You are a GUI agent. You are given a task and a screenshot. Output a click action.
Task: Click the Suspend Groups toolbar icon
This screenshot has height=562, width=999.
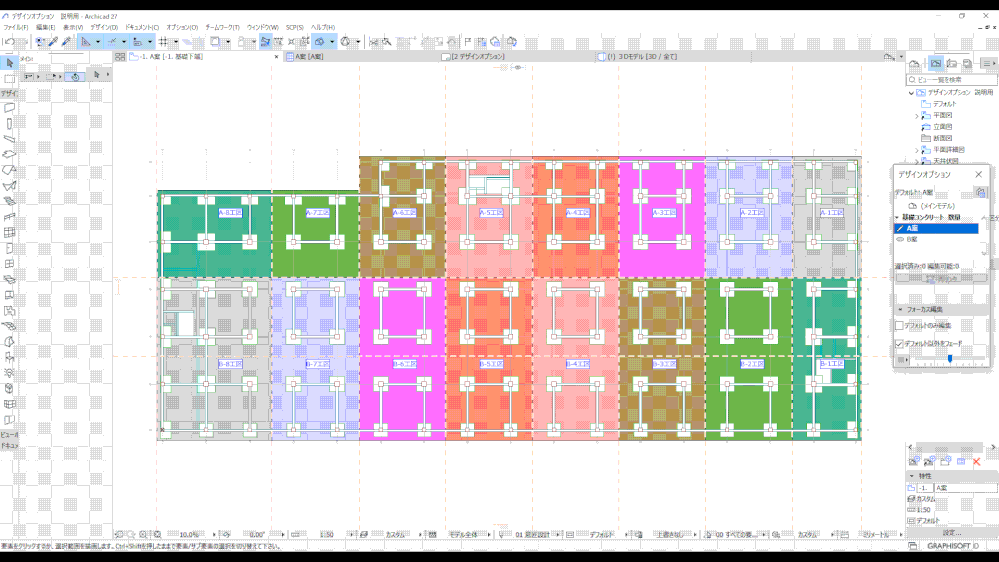[265, 42]
